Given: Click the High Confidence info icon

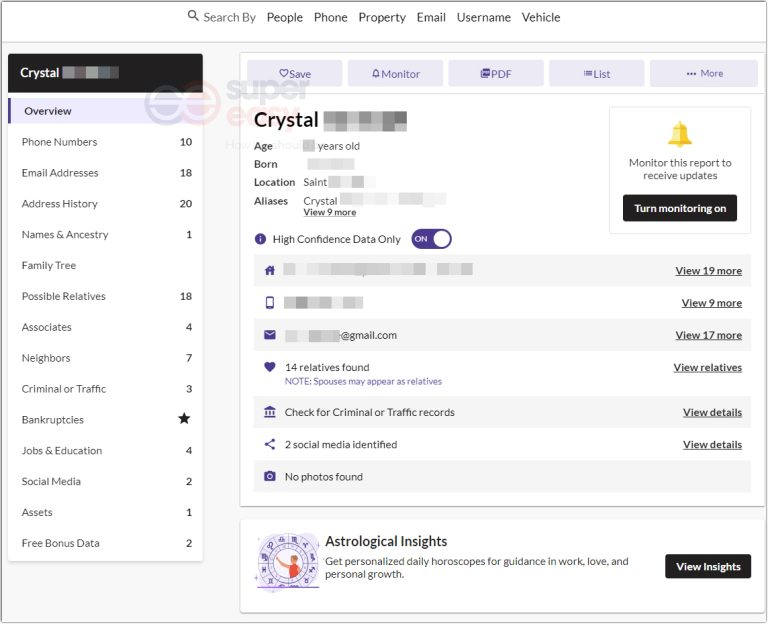Looking at the screenshot, I should [261, 239].
